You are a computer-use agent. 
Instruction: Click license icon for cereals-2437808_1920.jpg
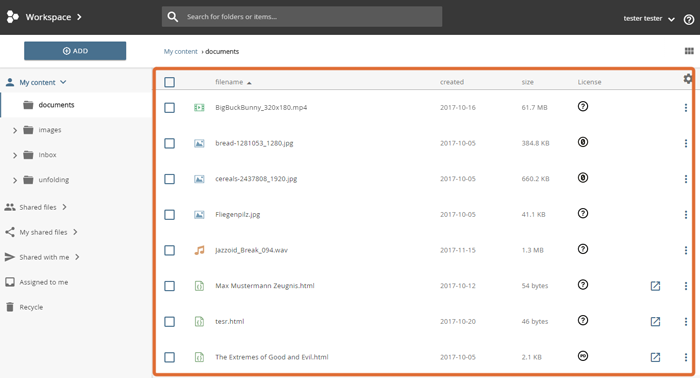(583, 178)
